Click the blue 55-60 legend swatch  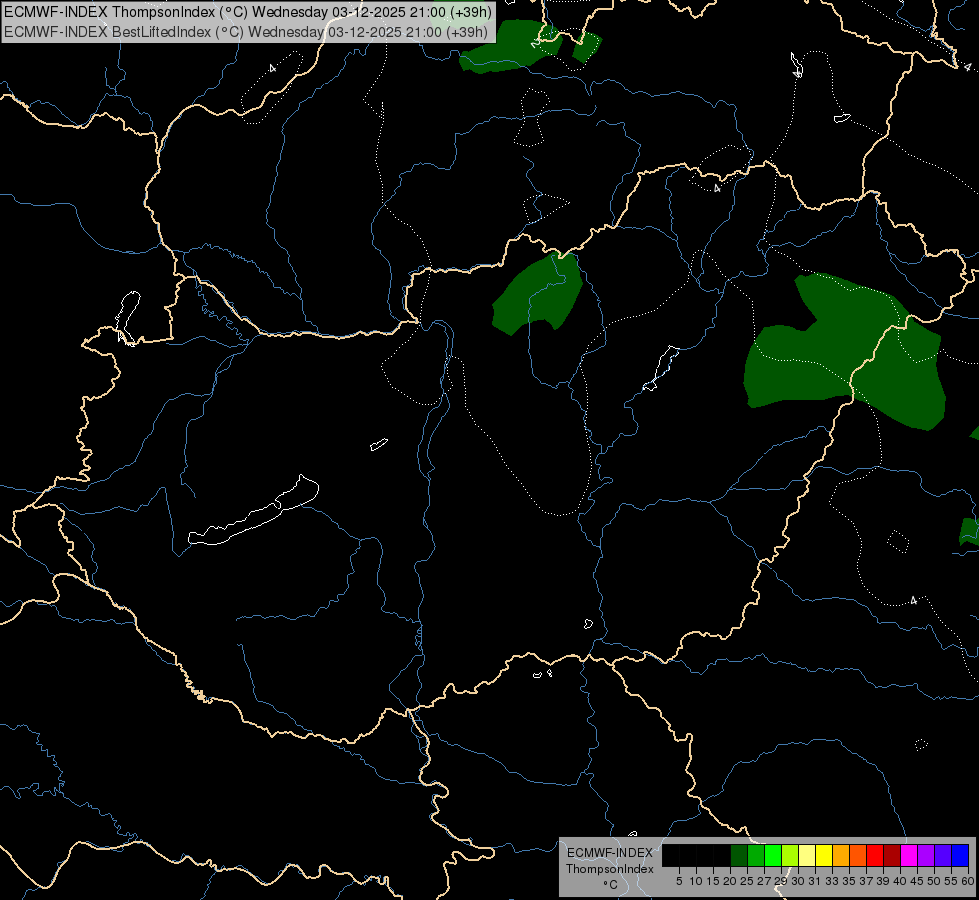point(960,855)
